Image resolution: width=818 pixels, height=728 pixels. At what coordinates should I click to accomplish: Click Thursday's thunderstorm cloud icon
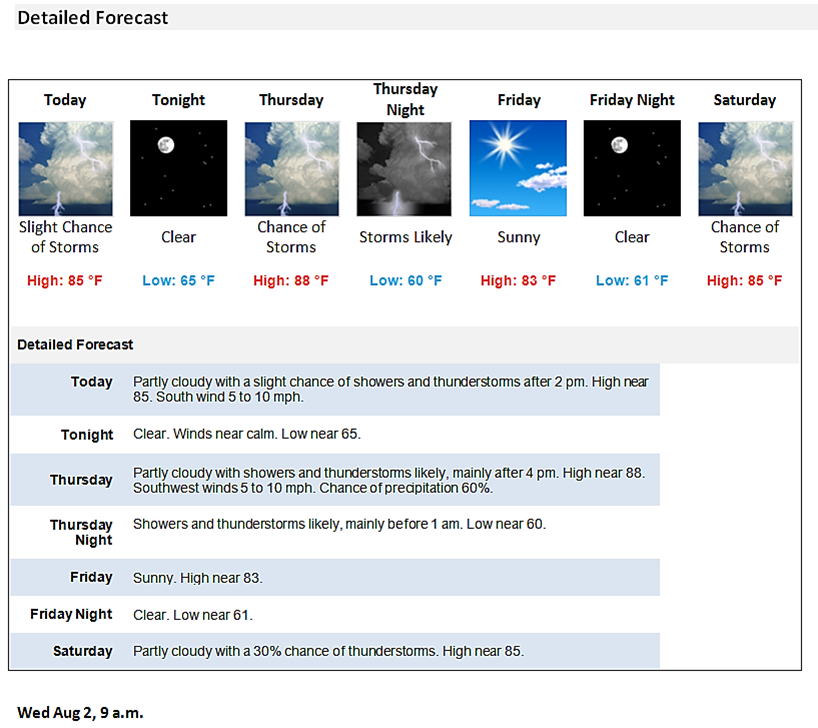coord(291,168)
